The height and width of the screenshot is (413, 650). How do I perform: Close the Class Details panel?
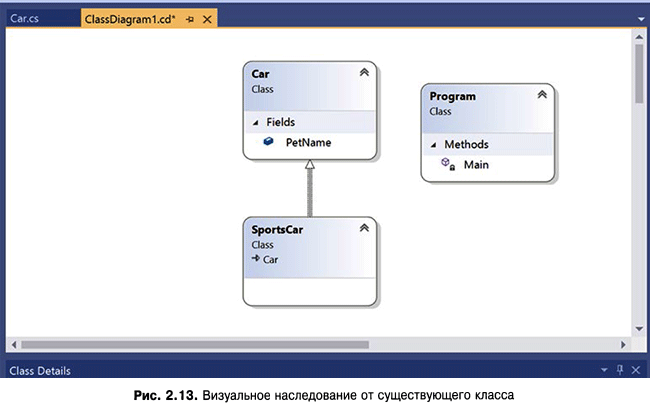[638, 370]
